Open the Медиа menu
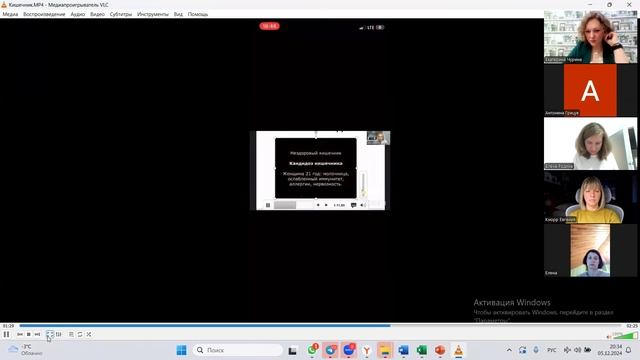Screen dimensions: 640x360 (x=10, y=14)
